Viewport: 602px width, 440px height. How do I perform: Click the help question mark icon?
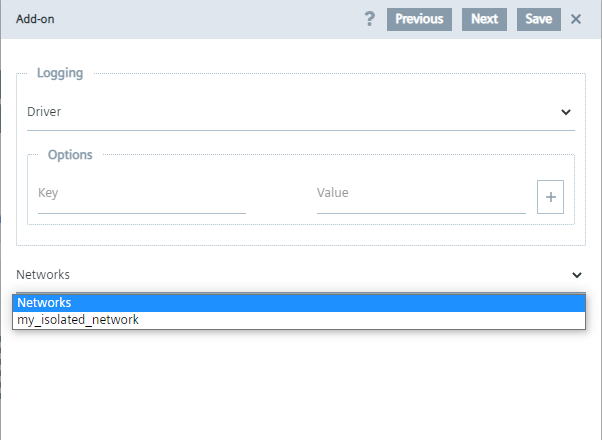pos(369,19)
